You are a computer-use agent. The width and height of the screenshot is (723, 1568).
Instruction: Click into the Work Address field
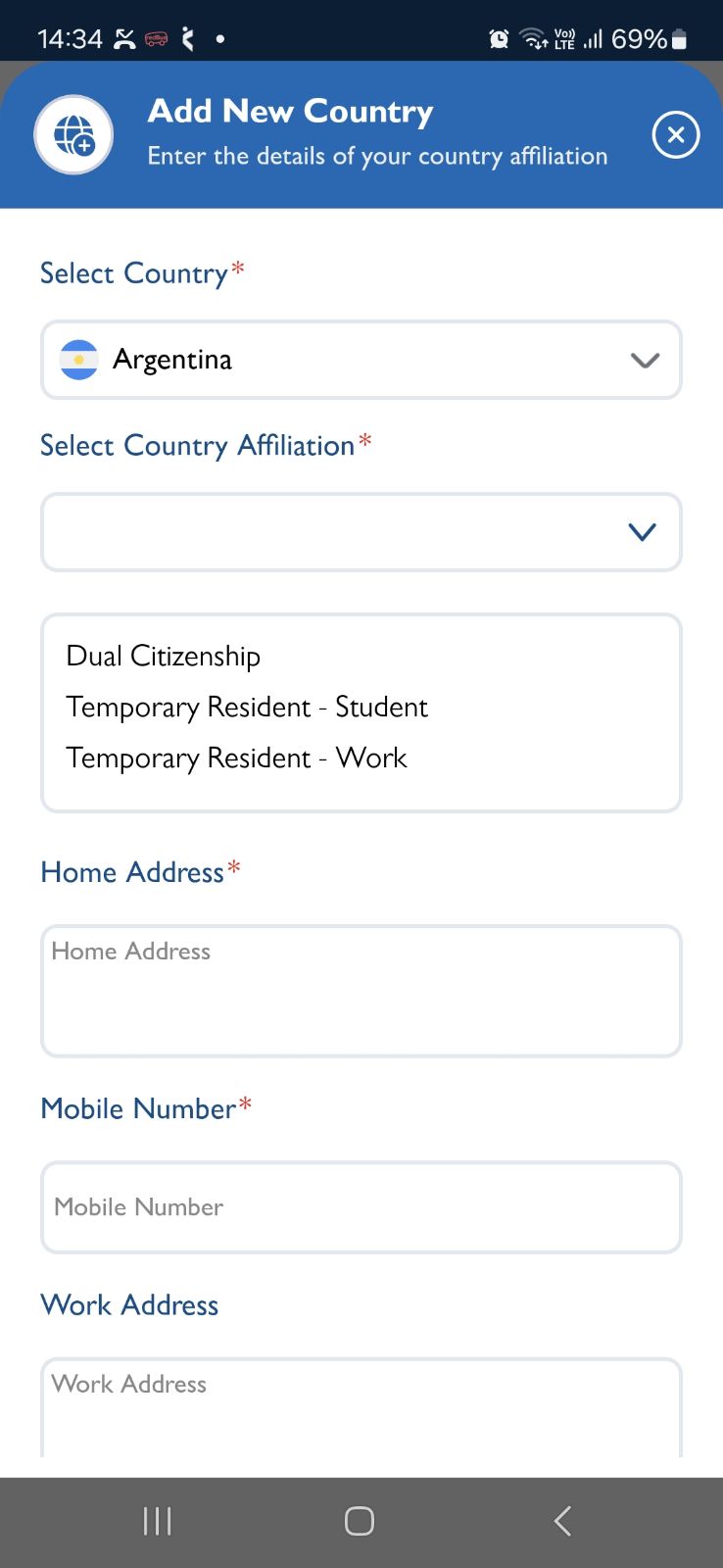click(x=361, y=1406)
